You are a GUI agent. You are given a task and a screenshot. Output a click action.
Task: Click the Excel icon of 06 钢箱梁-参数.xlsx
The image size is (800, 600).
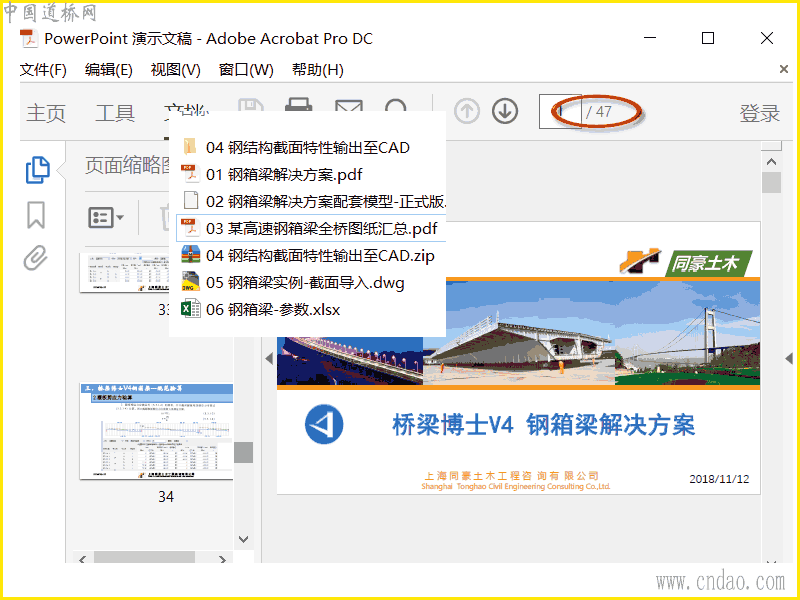(191, 309)
